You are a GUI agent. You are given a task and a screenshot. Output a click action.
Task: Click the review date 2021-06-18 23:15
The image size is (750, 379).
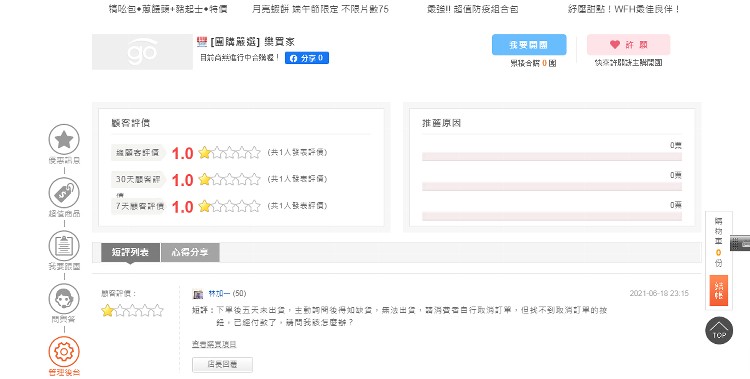coord(659,293)
